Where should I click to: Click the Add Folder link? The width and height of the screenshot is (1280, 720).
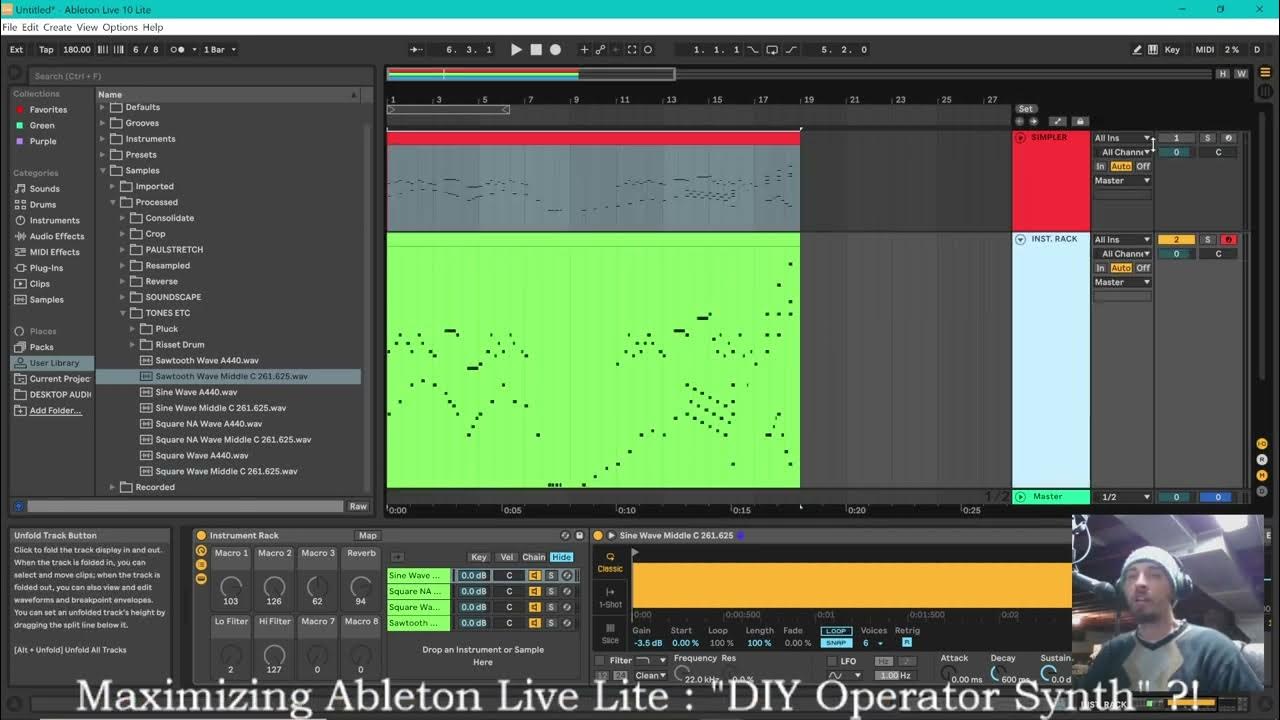55,410
